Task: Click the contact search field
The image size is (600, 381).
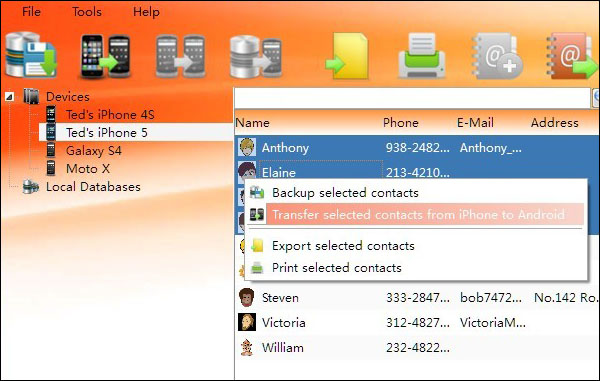Action: 412,98
